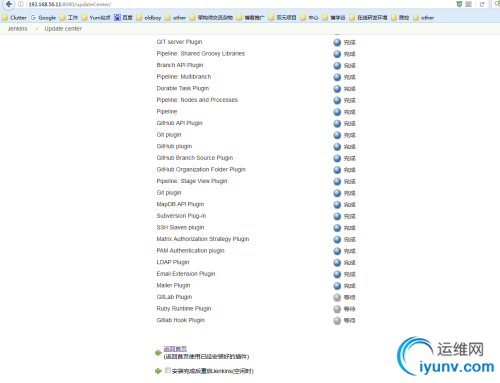
Task: Click the 等待 status text for Ruby Runtime Plugin
Action: click(350, 309)
